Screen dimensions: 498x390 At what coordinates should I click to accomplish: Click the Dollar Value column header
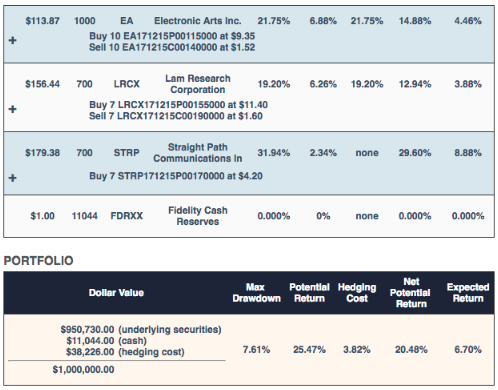(x=116, y=293)
